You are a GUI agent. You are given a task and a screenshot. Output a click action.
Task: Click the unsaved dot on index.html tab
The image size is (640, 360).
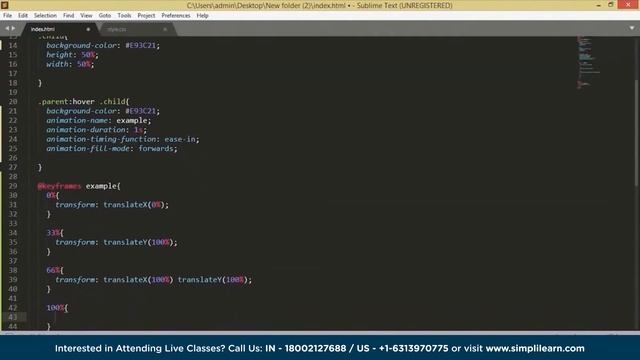(x=88, y=29)
